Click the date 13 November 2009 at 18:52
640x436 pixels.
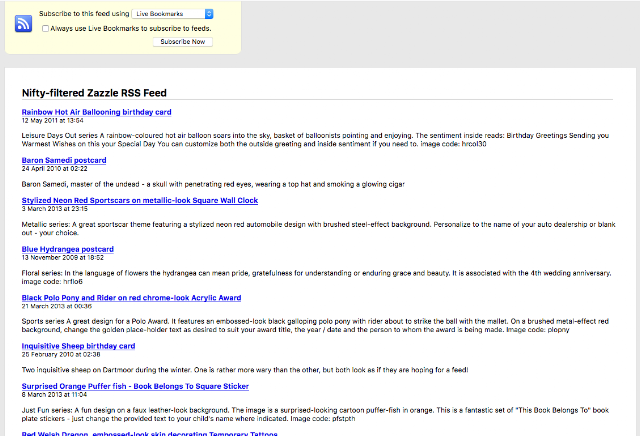(62, 258)
